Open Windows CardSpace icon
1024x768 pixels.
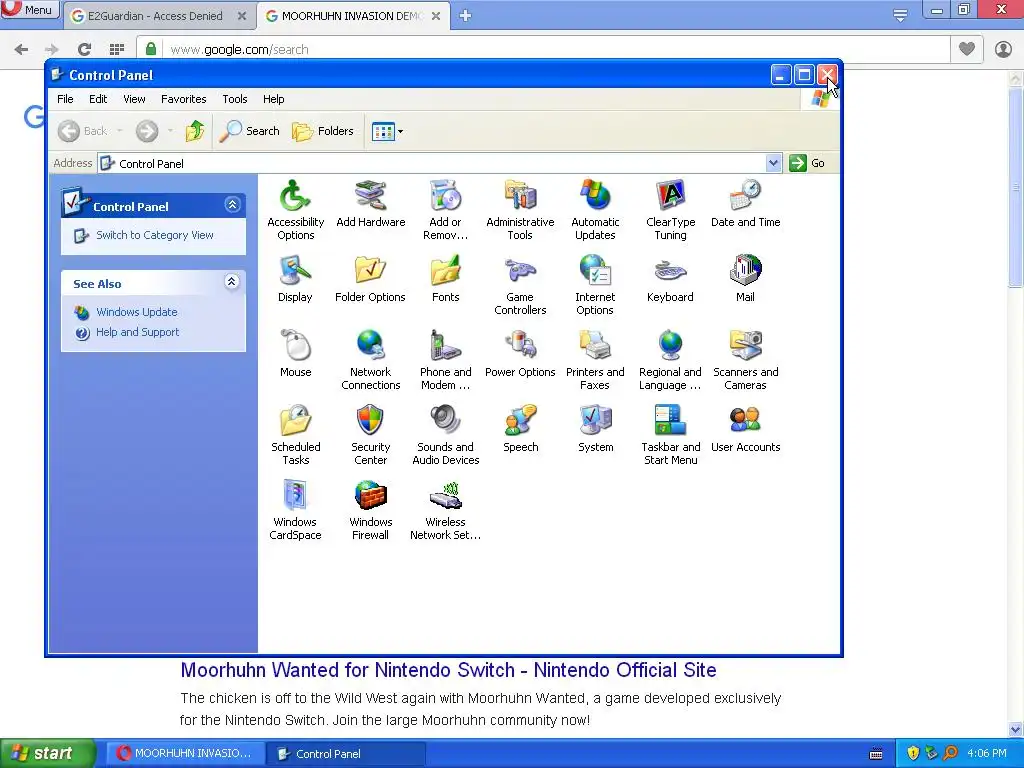tap(295, 510)
